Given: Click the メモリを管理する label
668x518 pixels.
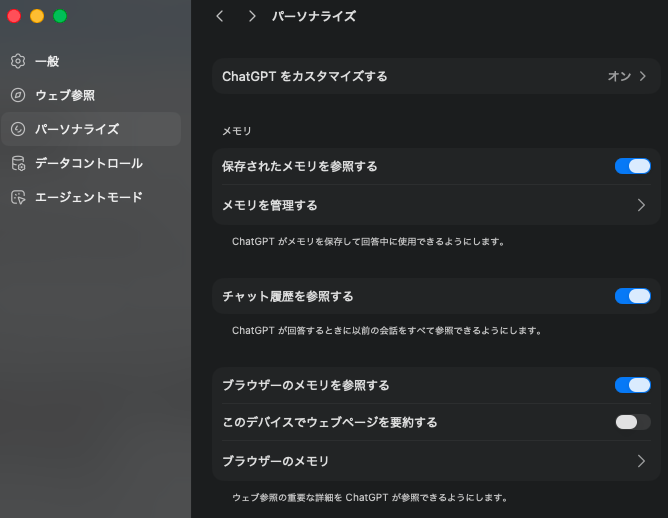Looking at the screenshot, I should tap(270, 205).
